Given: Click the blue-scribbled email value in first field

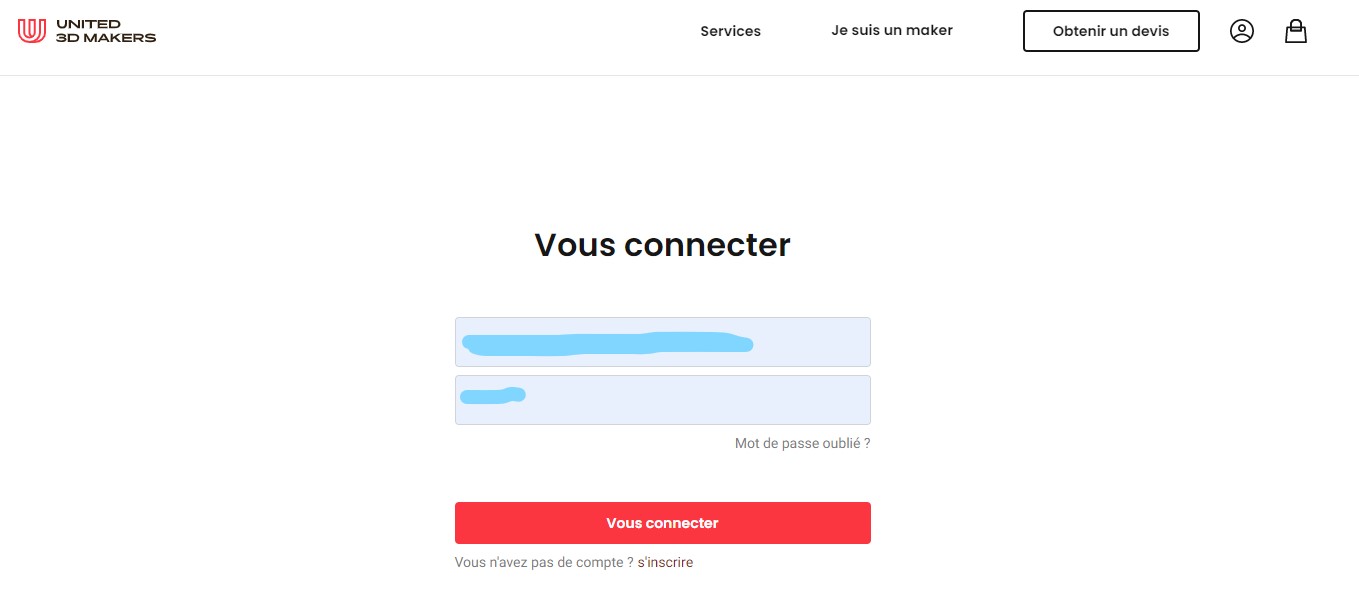Looking at the screenshot, I should (605, 344).
